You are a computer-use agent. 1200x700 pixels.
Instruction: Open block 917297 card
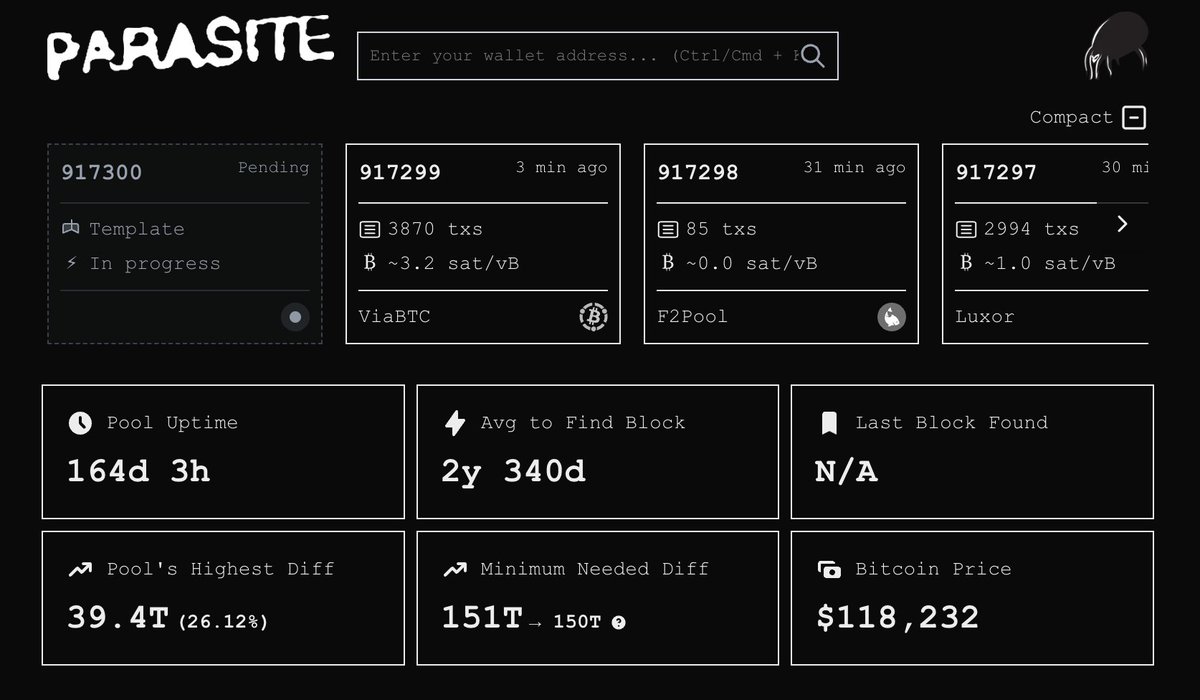(1045, 244)
